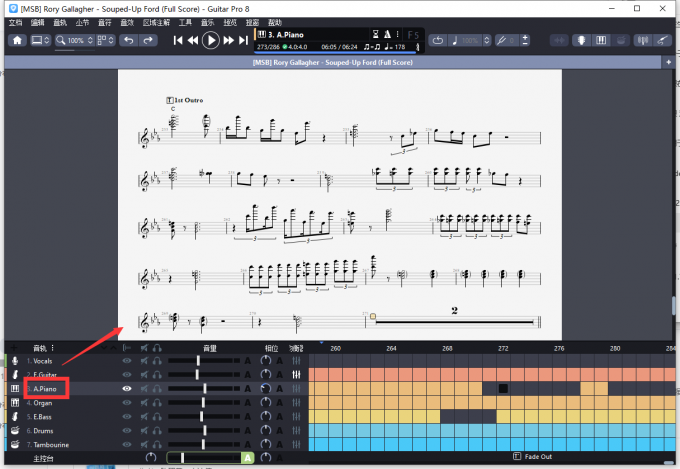Solo the Drums track with headphones icon
Image resolution: width=680 pixels, height=469 pixels.
(x=158, y=430)
